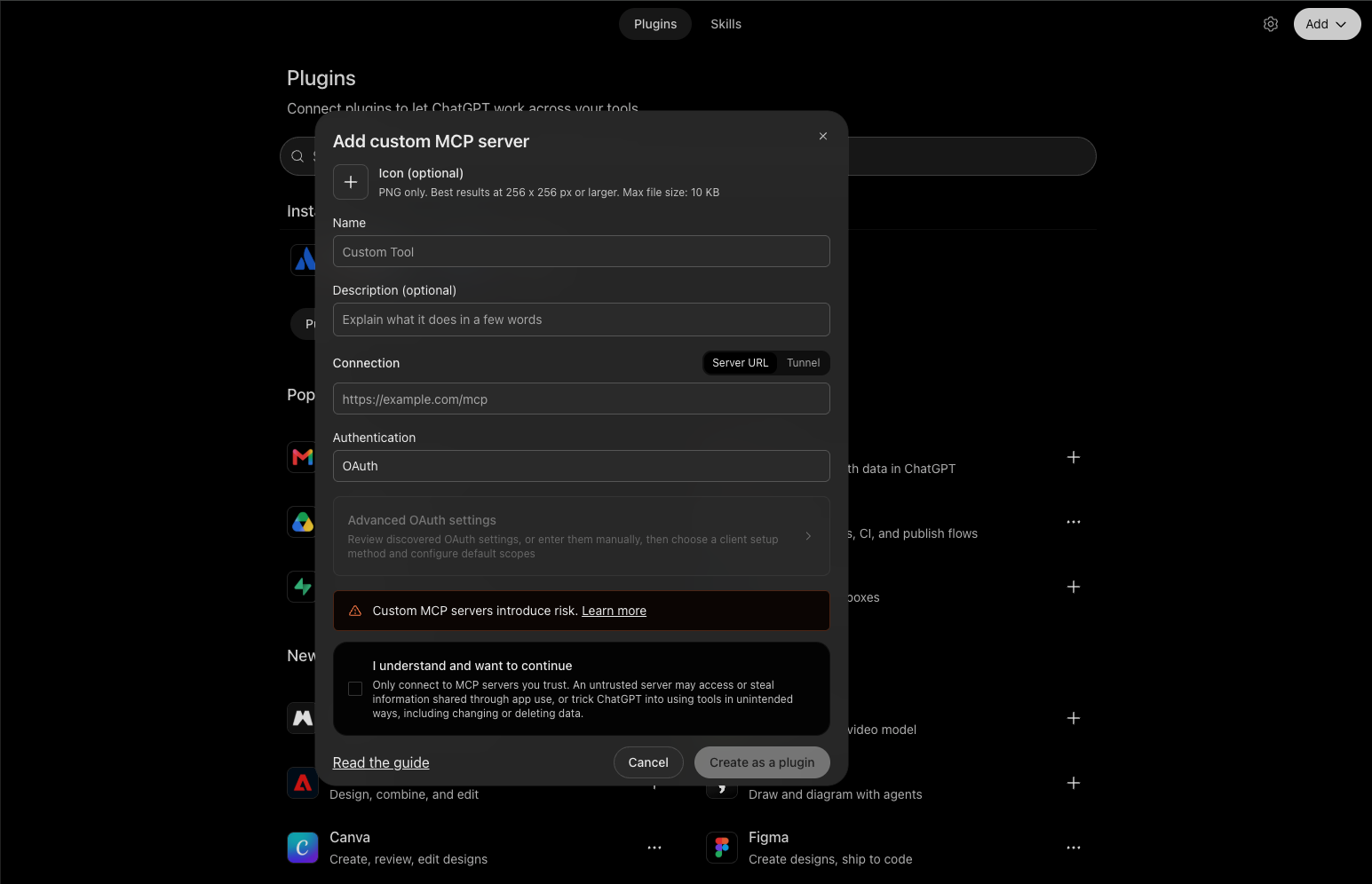The height and width of the screenshot is (884, 1372).
Task: Open the Canva plugin icon
Action: click(303, 848)
